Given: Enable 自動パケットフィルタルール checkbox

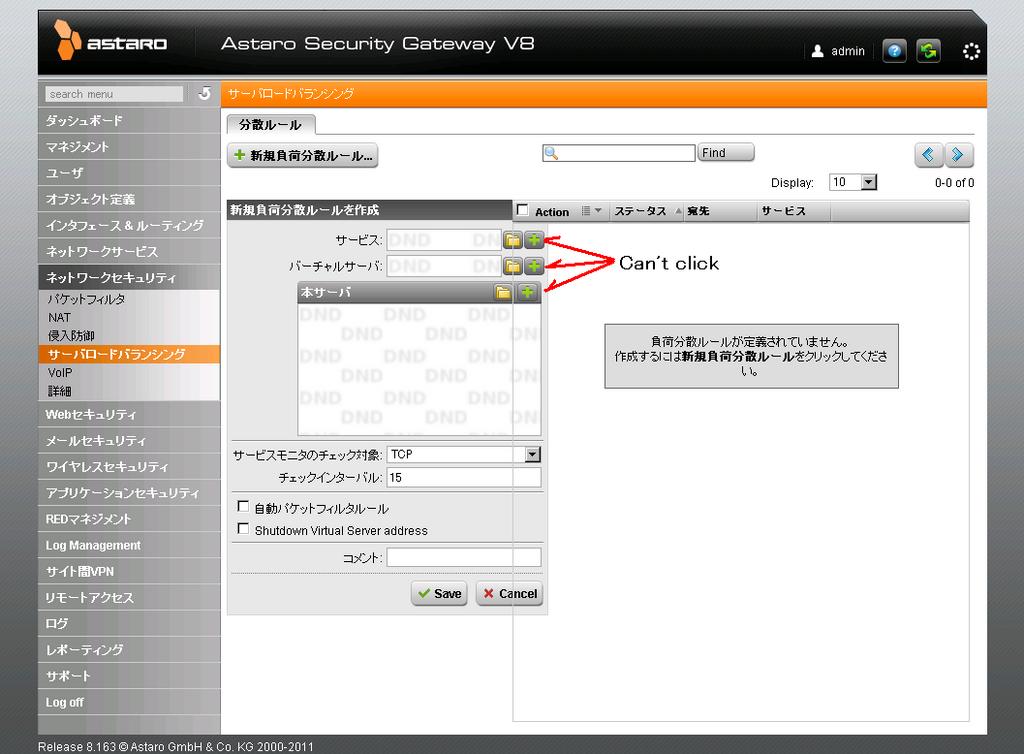Looking at the screenshot, I should coord(243,507).
